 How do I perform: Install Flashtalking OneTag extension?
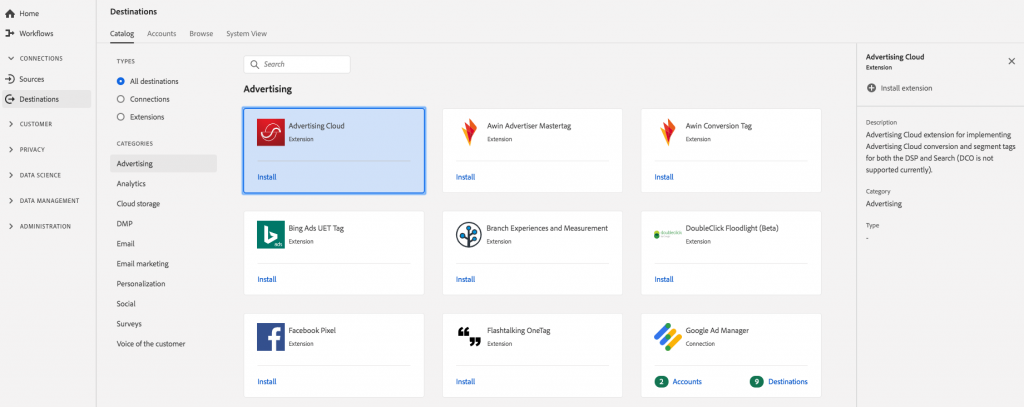click(x=465, y=382)
